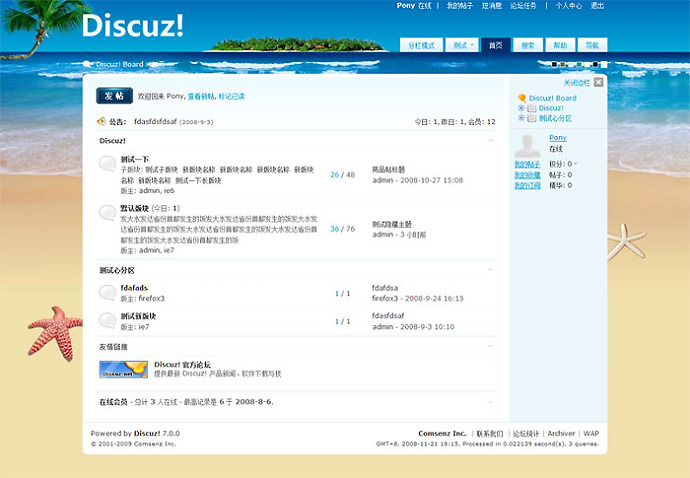
Task: Open the 测试一下 forum title
Action: pyautogui.click(x=135, y=159)
